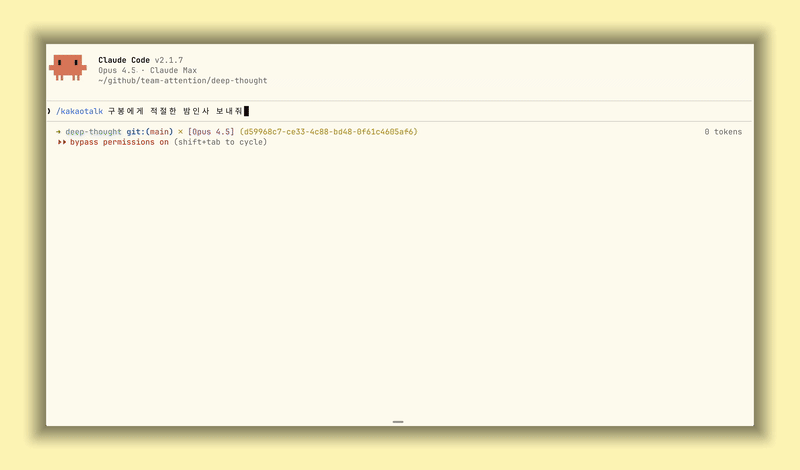Click the yellow × git dirty marker

(180, 132)
